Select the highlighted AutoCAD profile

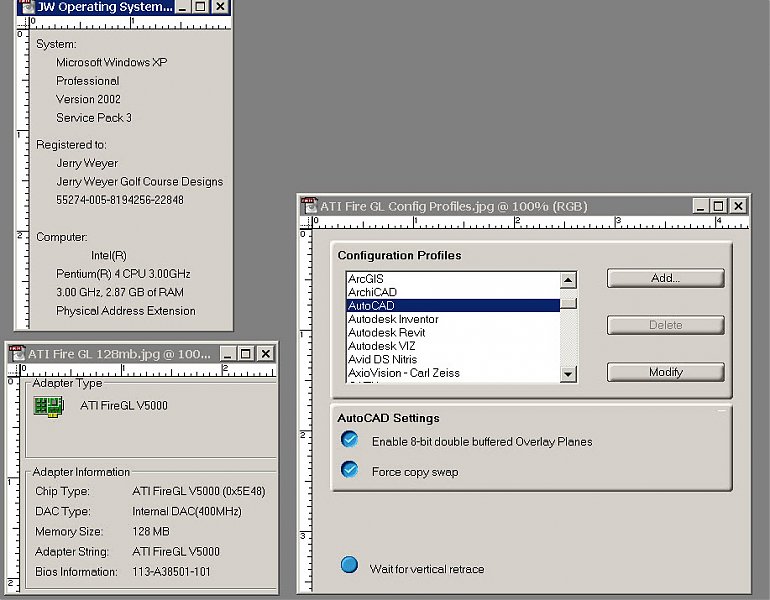click(x=453, y=305)
